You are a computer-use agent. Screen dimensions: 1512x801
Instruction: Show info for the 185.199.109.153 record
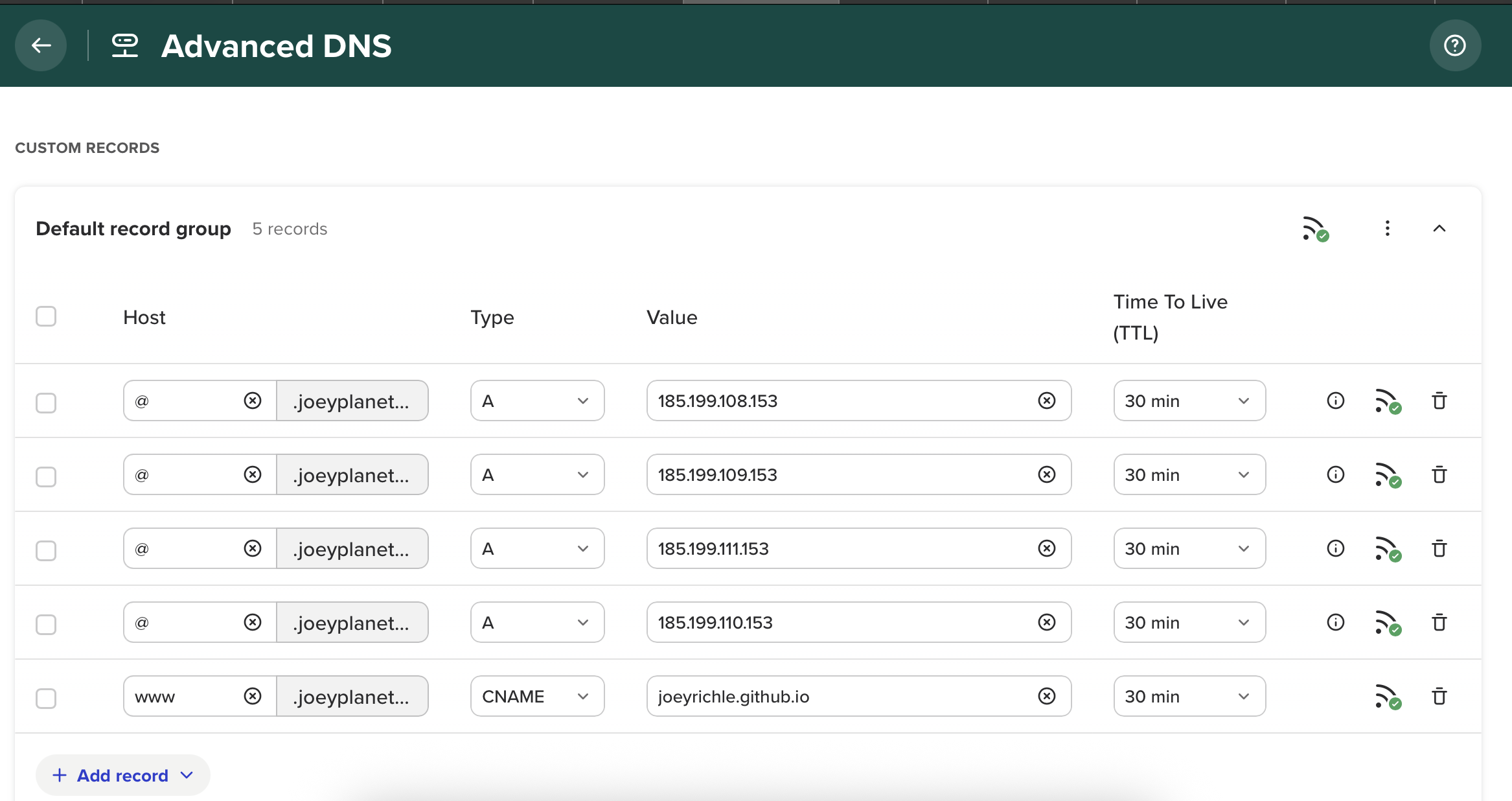coord(1335,475)
